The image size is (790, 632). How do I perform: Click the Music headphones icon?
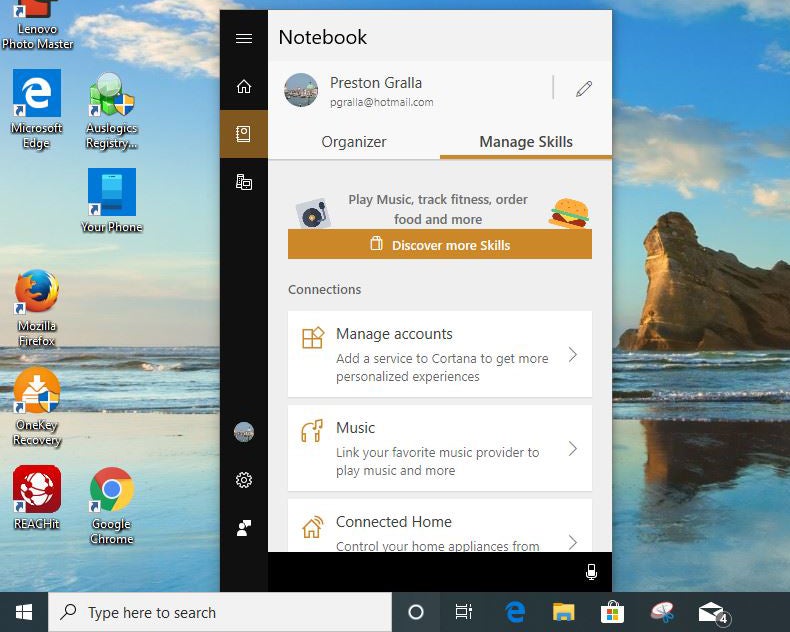click(x=312, y=431)
